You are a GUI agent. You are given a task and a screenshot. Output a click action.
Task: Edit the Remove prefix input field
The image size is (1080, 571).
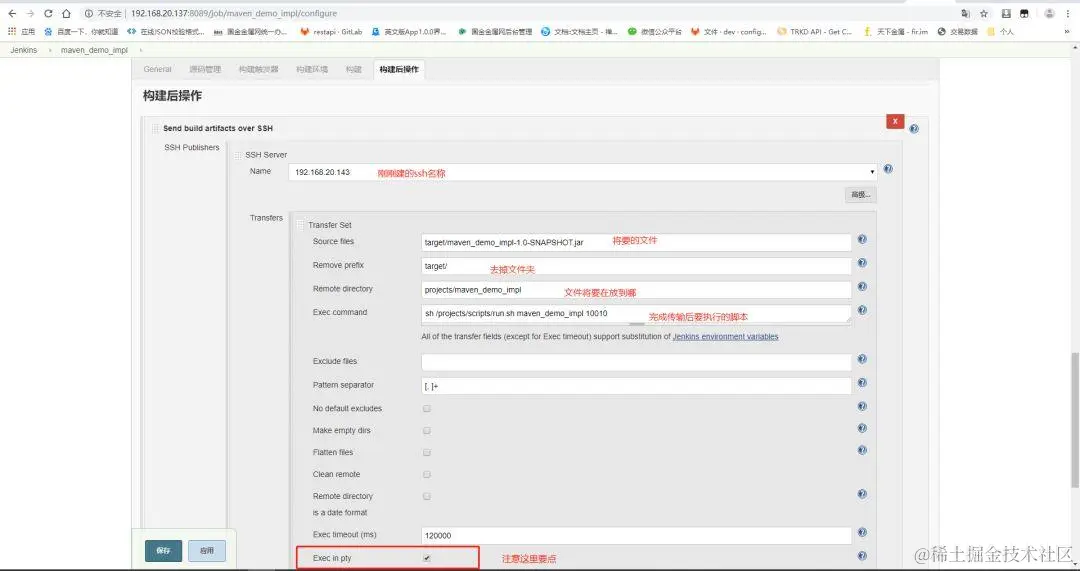[x=636, y=266]
